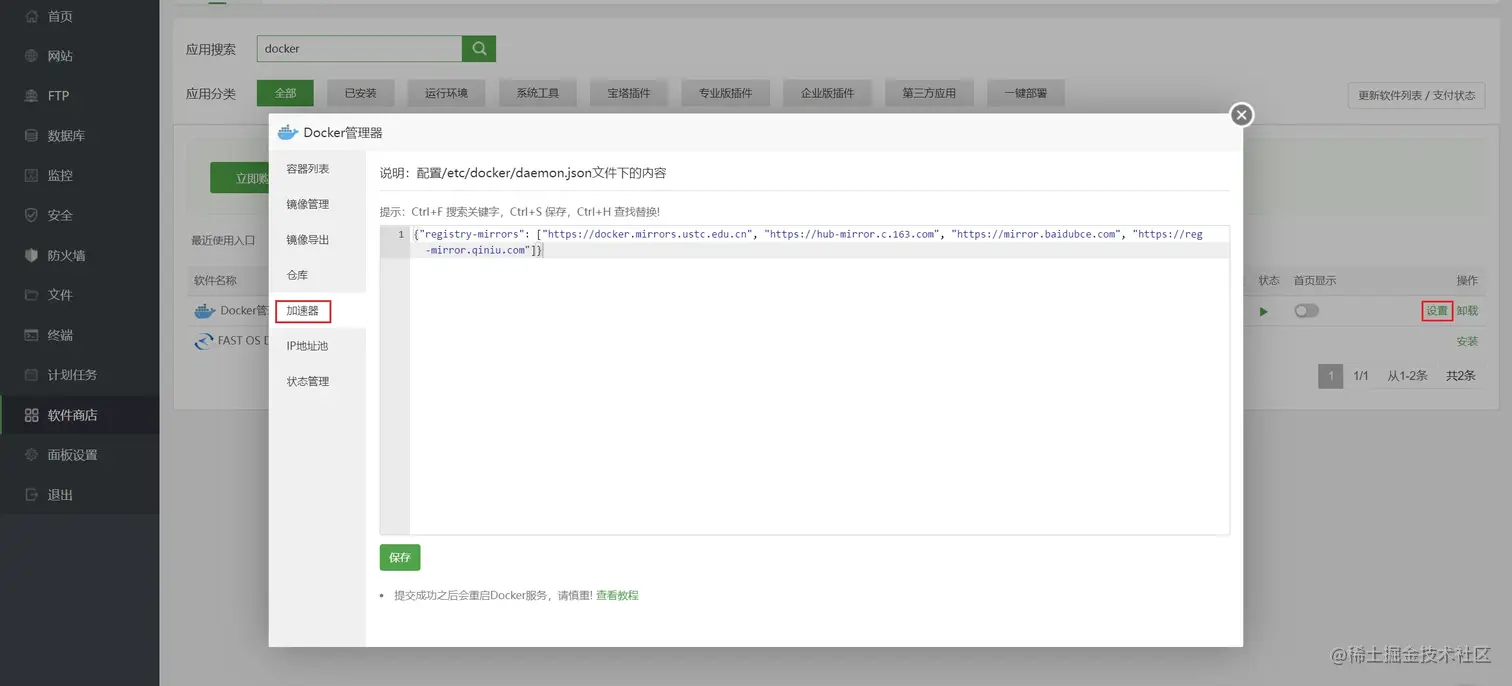Select the 运行环境 category tab
Viewport: 1512px width, 686px height.
coord(446,93)
